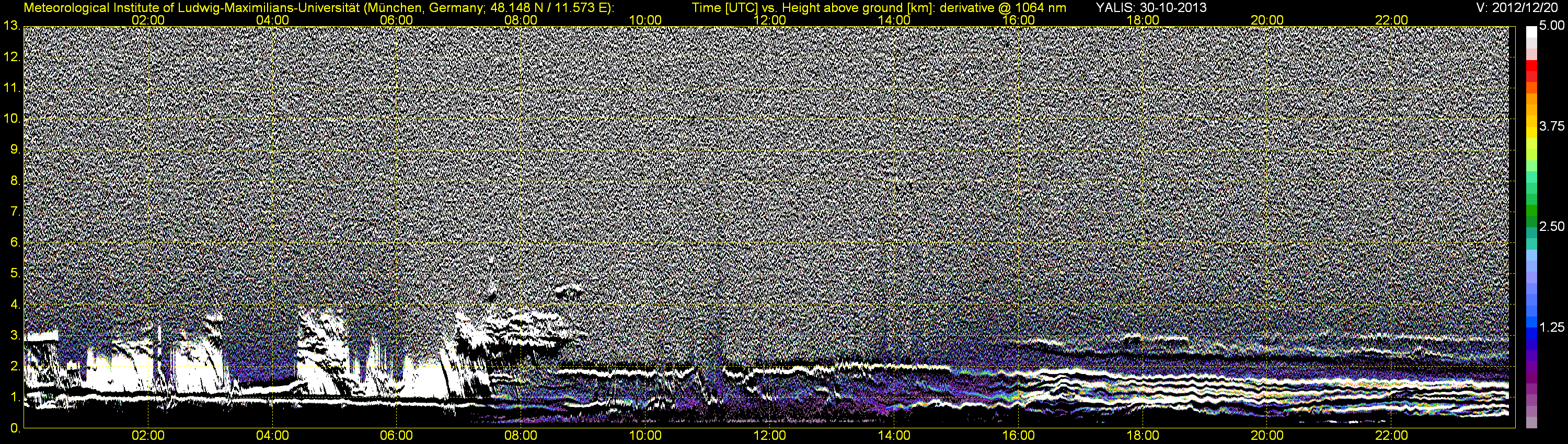Click the 20:00 label on the bottom time axis
The height and width of the screenshot is (444, 1568).
(x=1267, y=436)
